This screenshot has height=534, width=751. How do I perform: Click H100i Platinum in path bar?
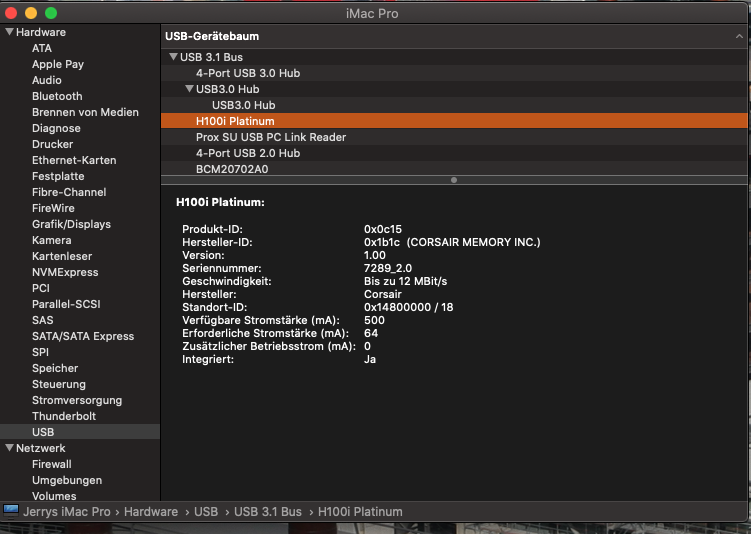click(360, 511)
